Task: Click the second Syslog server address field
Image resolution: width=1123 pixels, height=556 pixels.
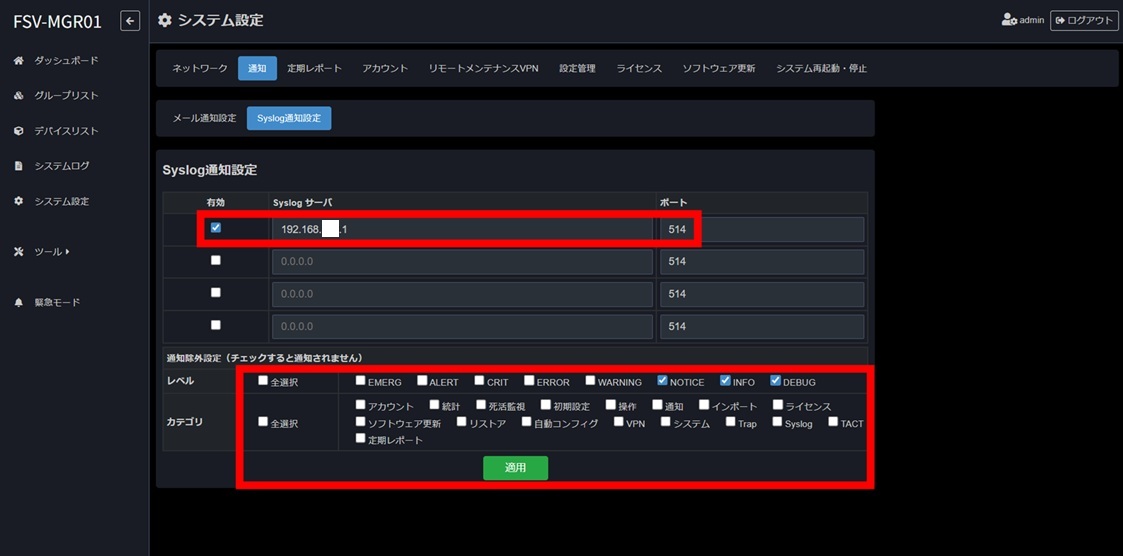Action: (x=462, y=262)
